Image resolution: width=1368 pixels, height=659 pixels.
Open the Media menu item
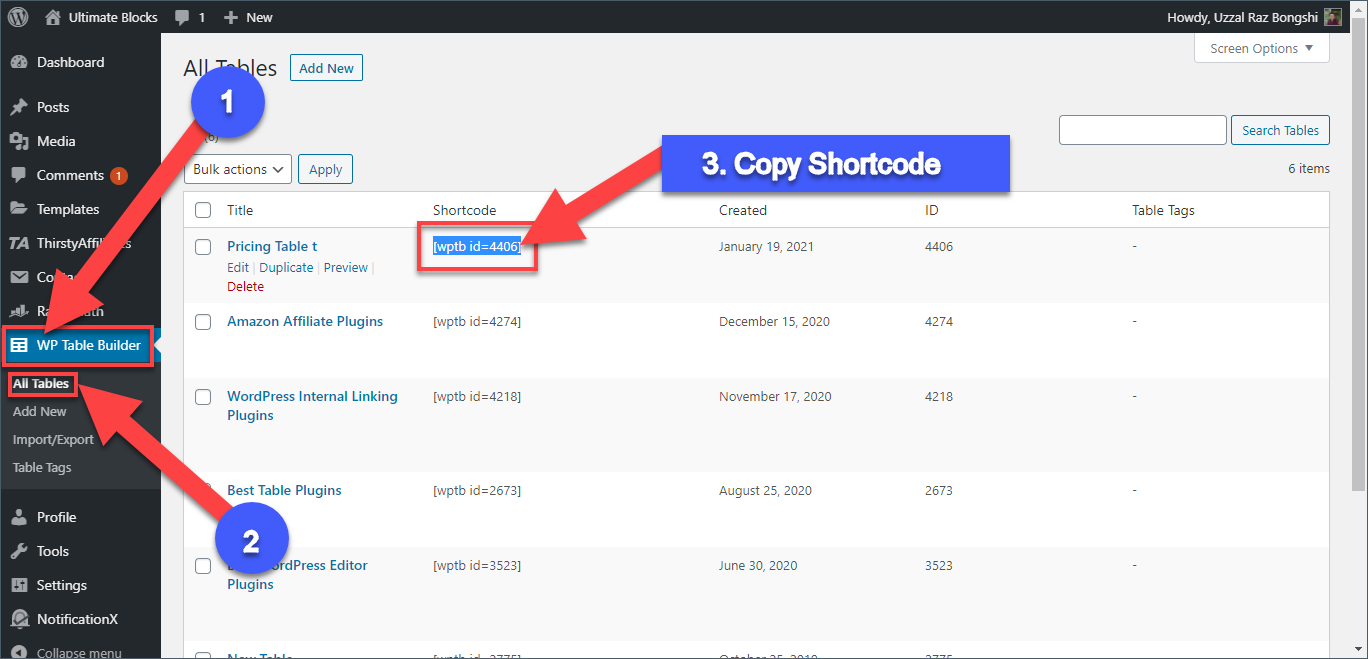click(x=56, y=141)
